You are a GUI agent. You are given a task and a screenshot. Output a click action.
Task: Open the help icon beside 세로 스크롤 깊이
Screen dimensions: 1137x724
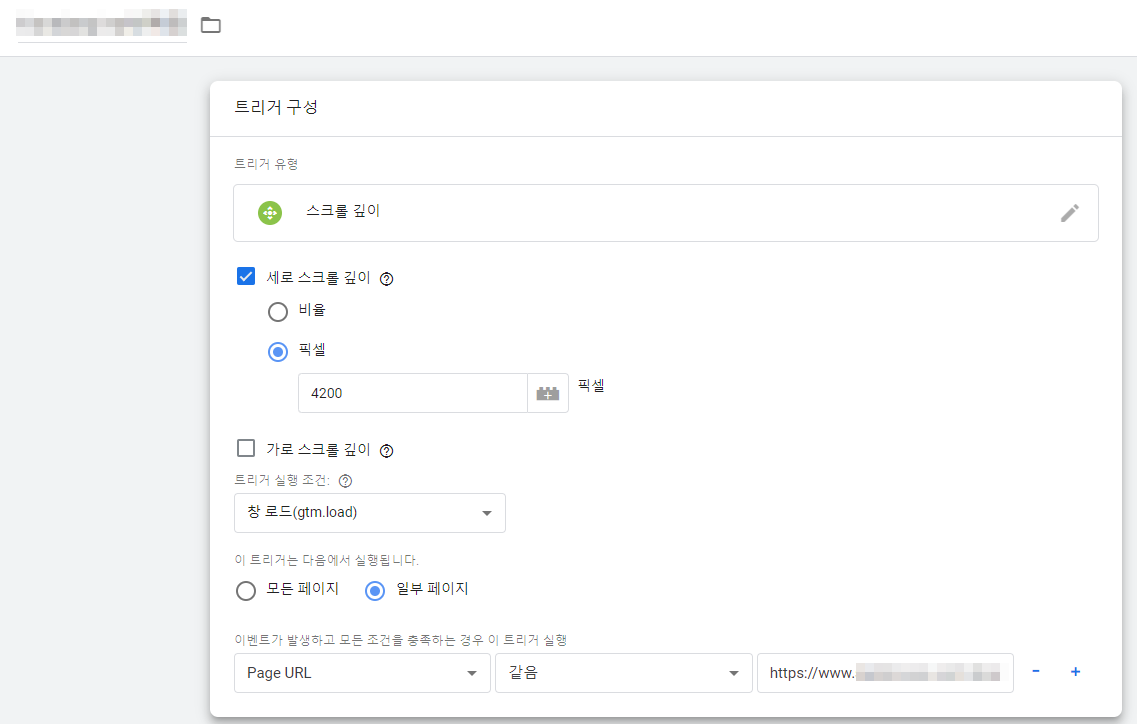coord(386,278)
